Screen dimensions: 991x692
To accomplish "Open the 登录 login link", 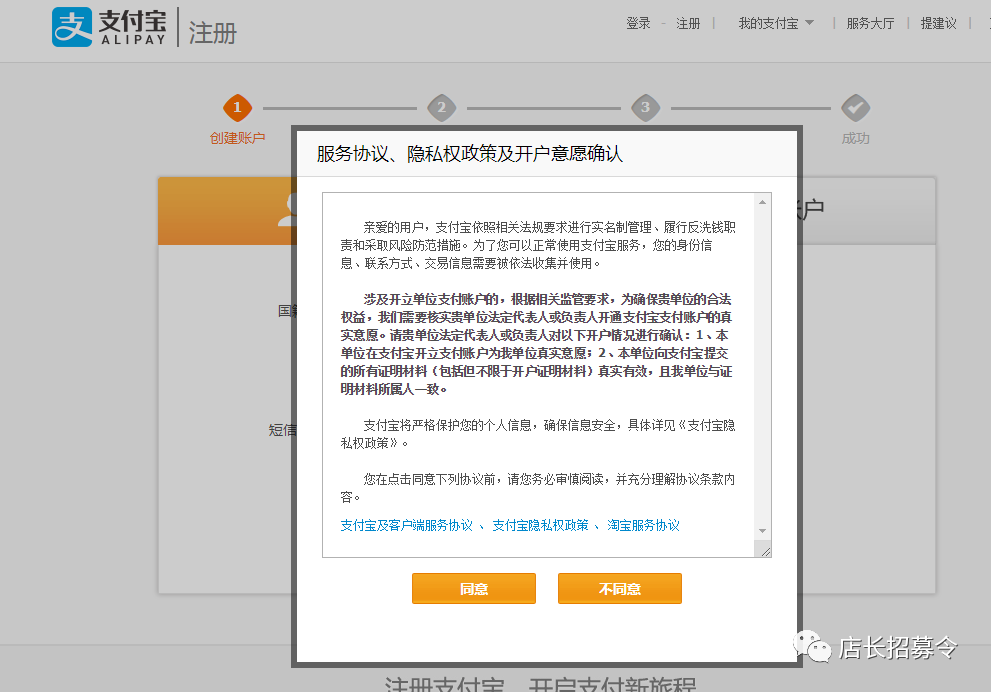I will click(x=638, y=23).
